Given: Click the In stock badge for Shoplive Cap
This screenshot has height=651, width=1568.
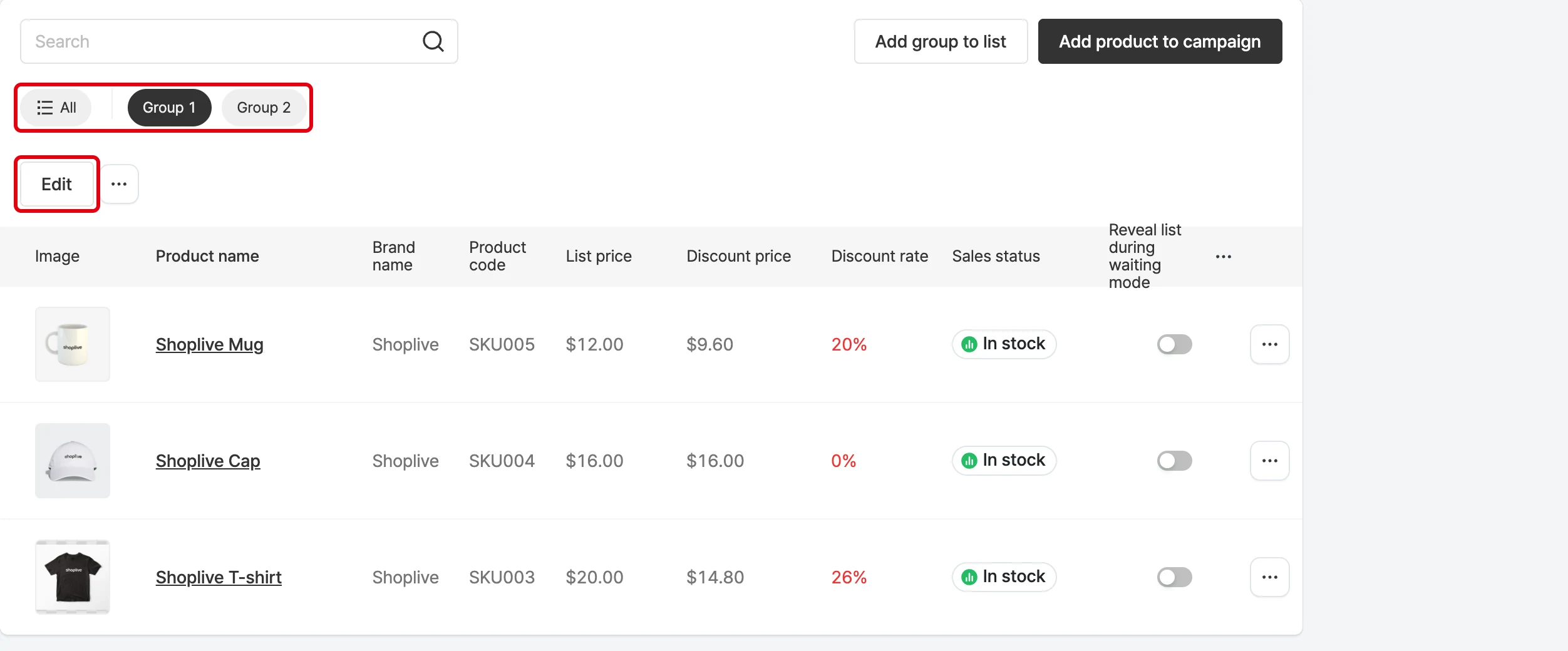Looking at the screenshot, I should click(1004, 461).
